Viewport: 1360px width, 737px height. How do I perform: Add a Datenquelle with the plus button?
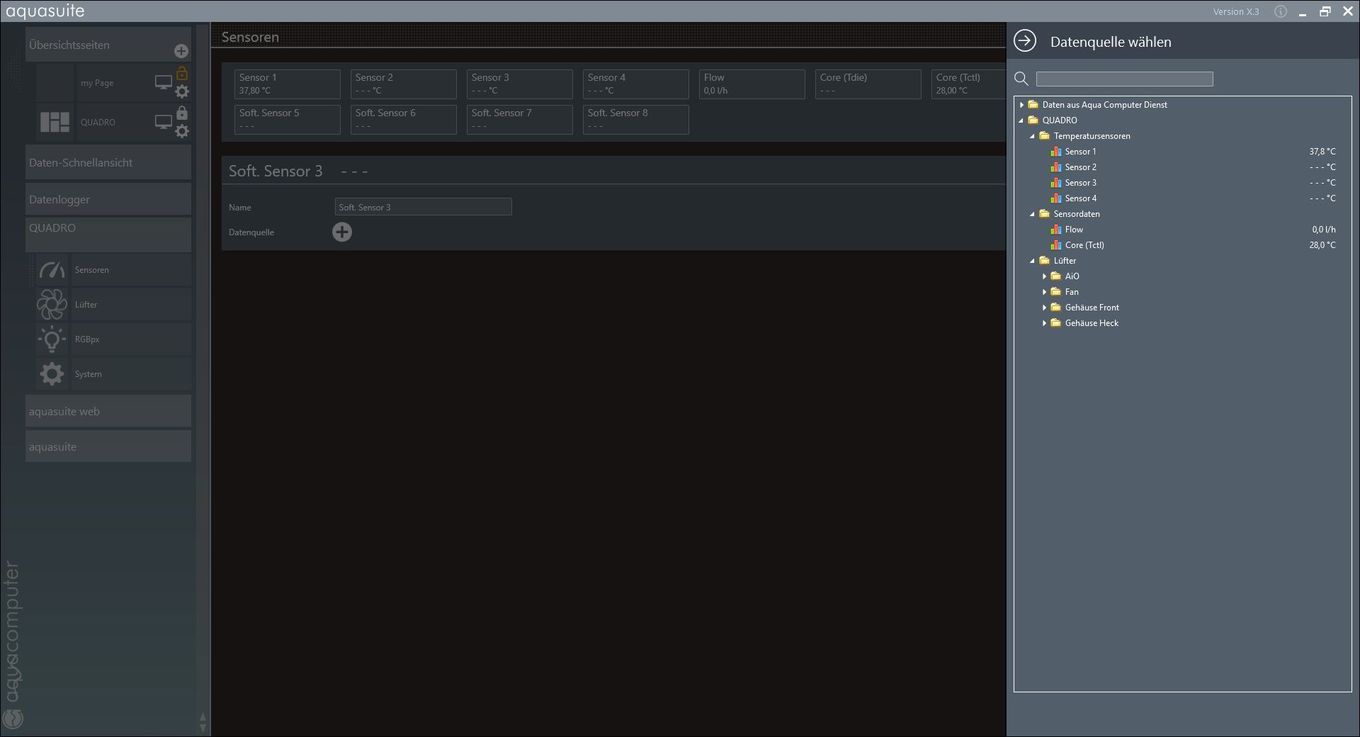[342, 232]
